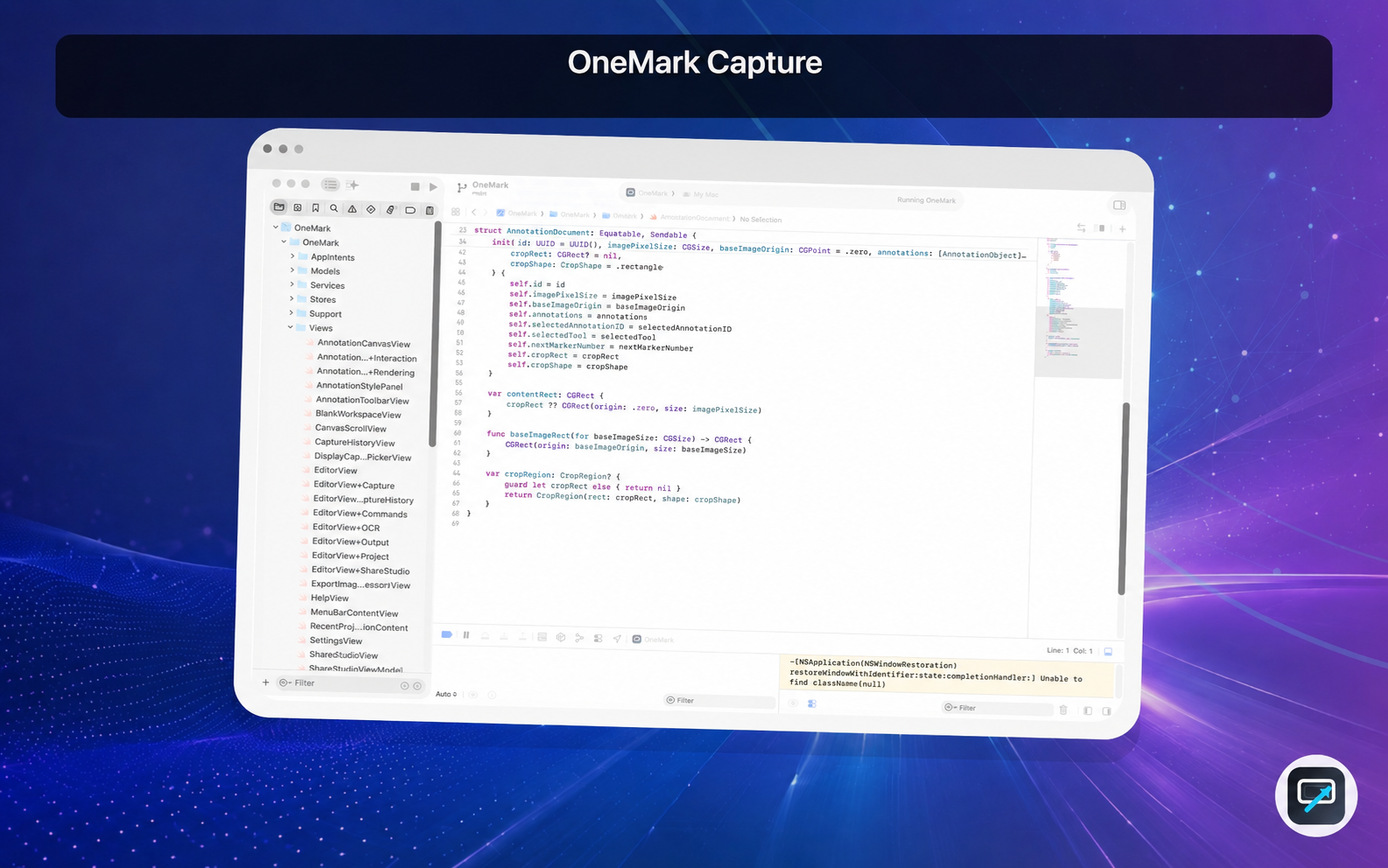The height and width of the screenshot is (868, 1388).
Task: Open the Debug navigator icon
Action: pos(390,210)
